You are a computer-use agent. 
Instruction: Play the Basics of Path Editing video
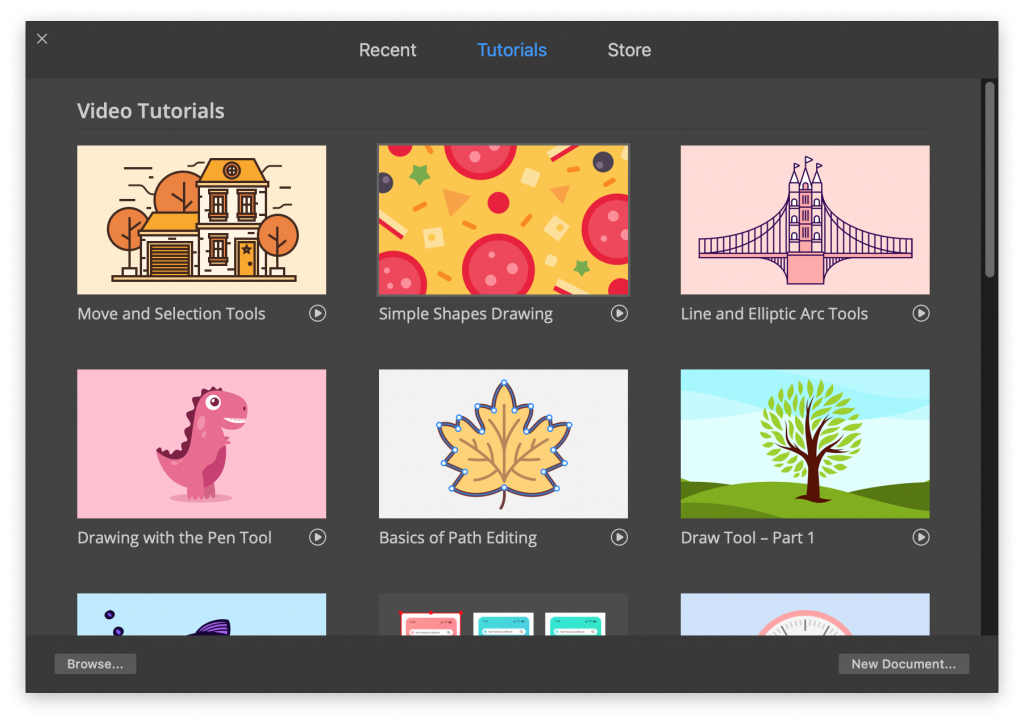click(619, 538)
